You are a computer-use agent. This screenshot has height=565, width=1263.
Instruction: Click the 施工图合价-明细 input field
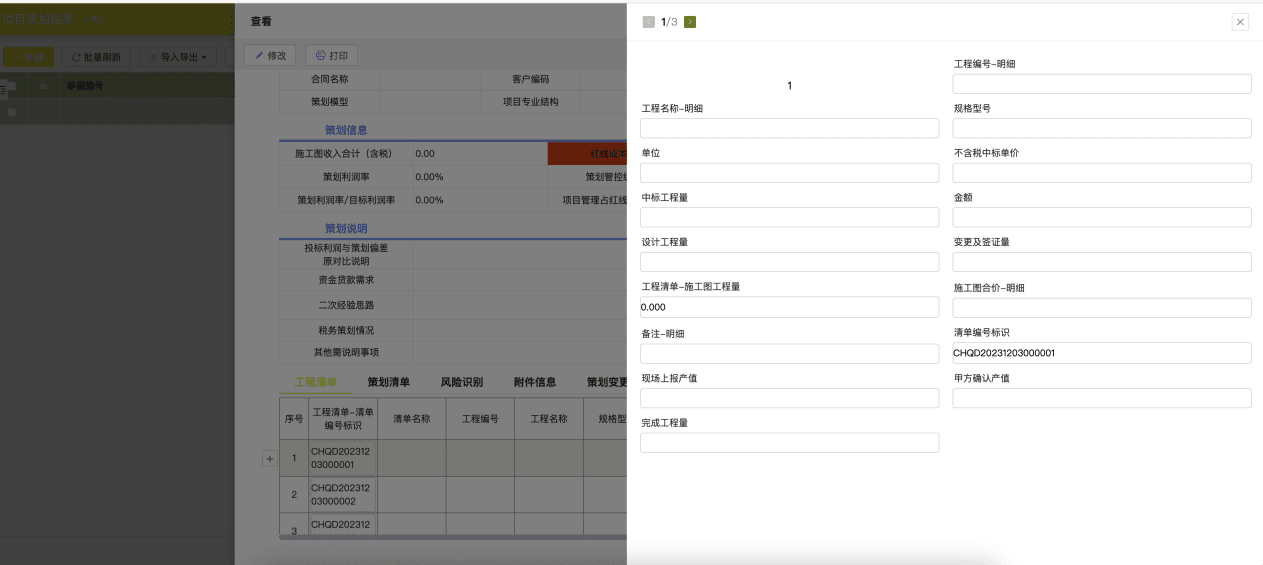(x=1102, y=308)
